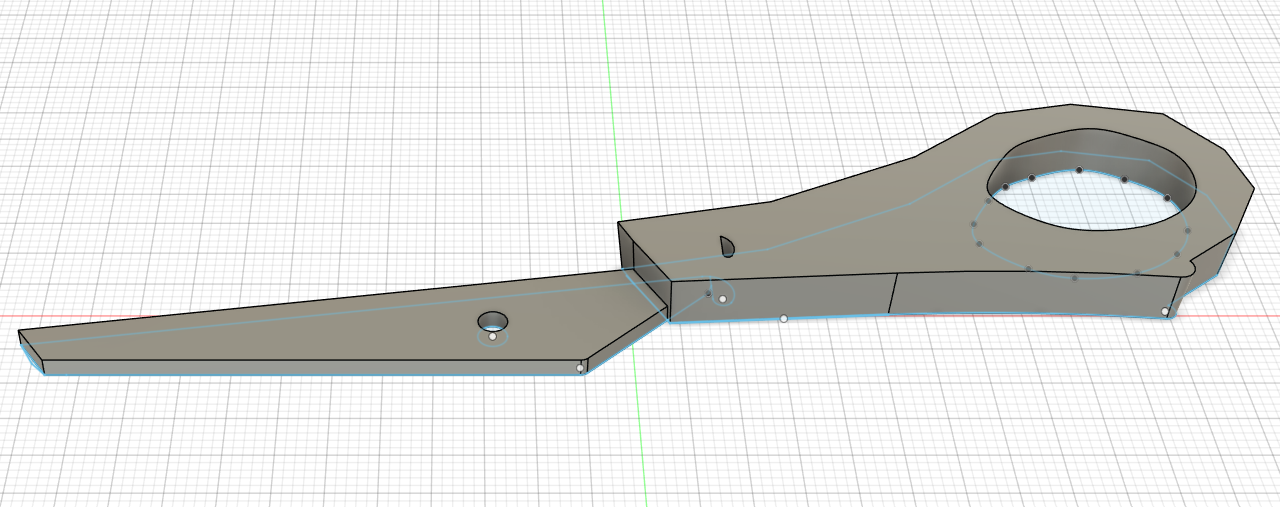Select the half-circle cutout on the top face
1280x507 pixels.
point(728,247)
